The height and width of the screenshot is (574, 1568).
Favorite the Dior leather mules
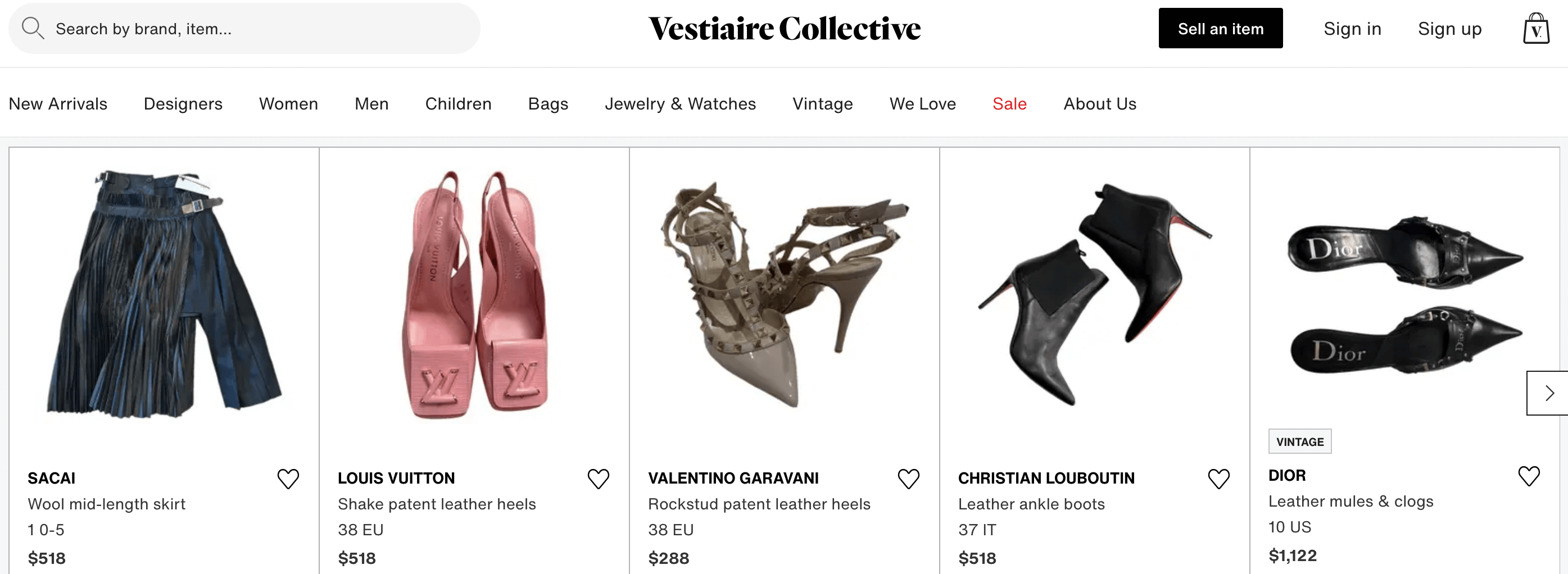click(x=1529, y=476)
